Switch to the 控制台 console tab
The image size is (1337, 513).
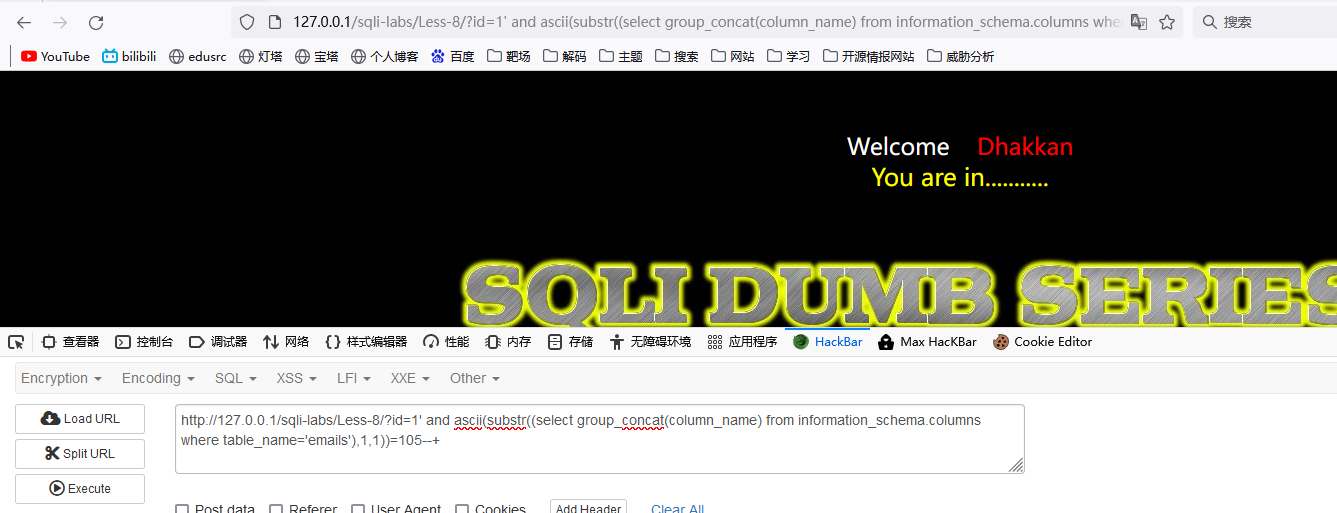click(x=145, y=342)
